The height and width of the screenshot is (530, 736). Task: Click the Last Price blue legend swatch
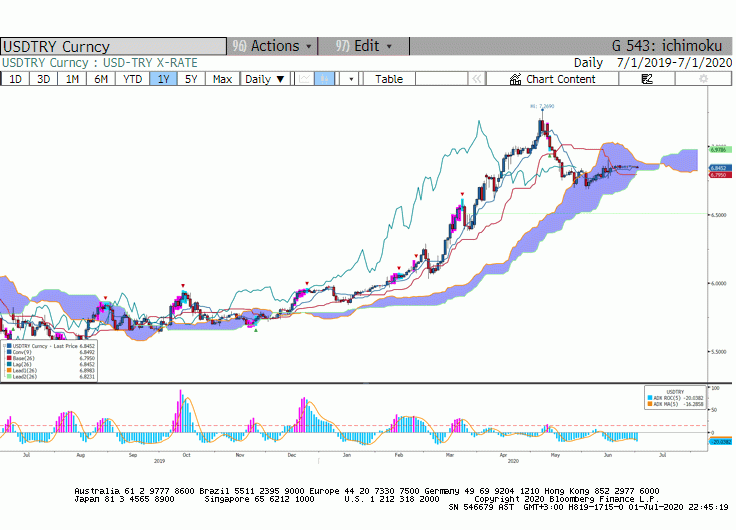[9, 346]
